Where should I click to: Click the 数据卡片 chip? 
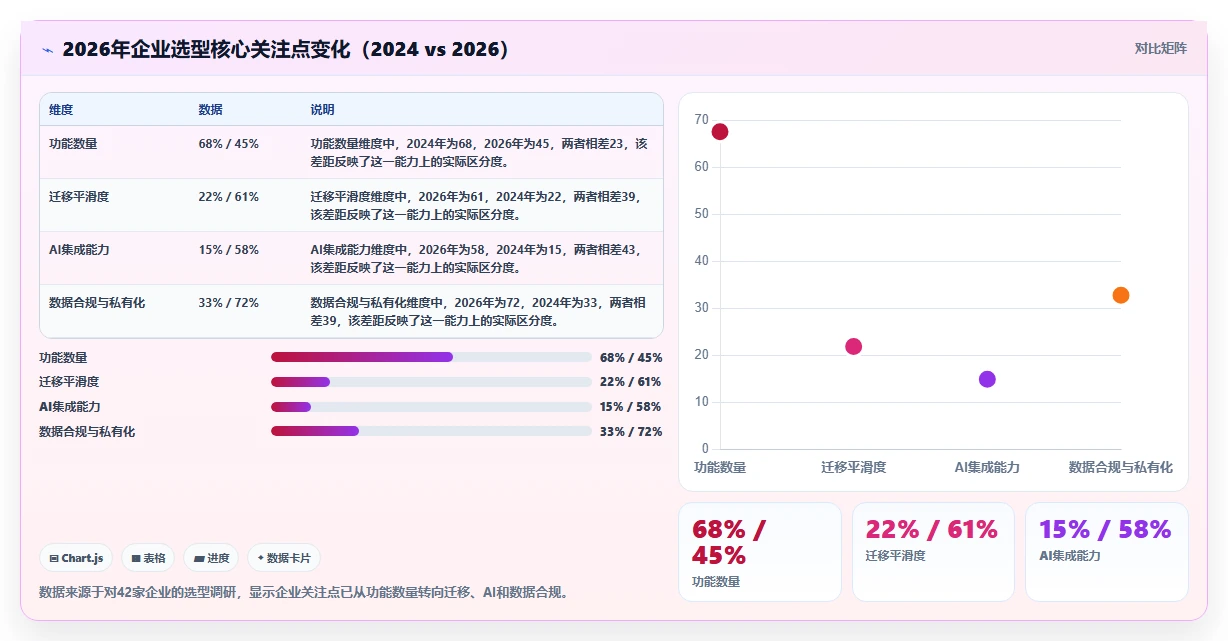coord(284,558)
